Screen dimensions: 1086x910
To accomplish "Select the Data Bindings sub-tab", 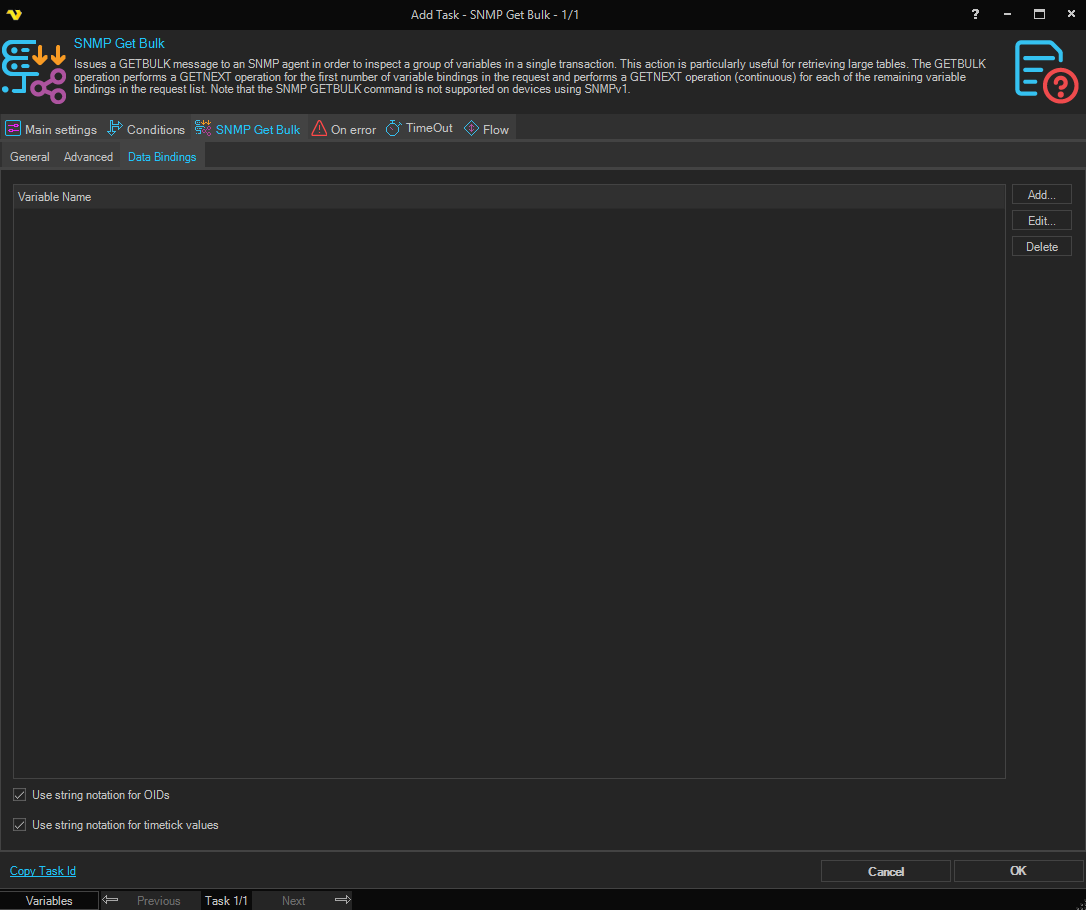I will coord(162,157).
